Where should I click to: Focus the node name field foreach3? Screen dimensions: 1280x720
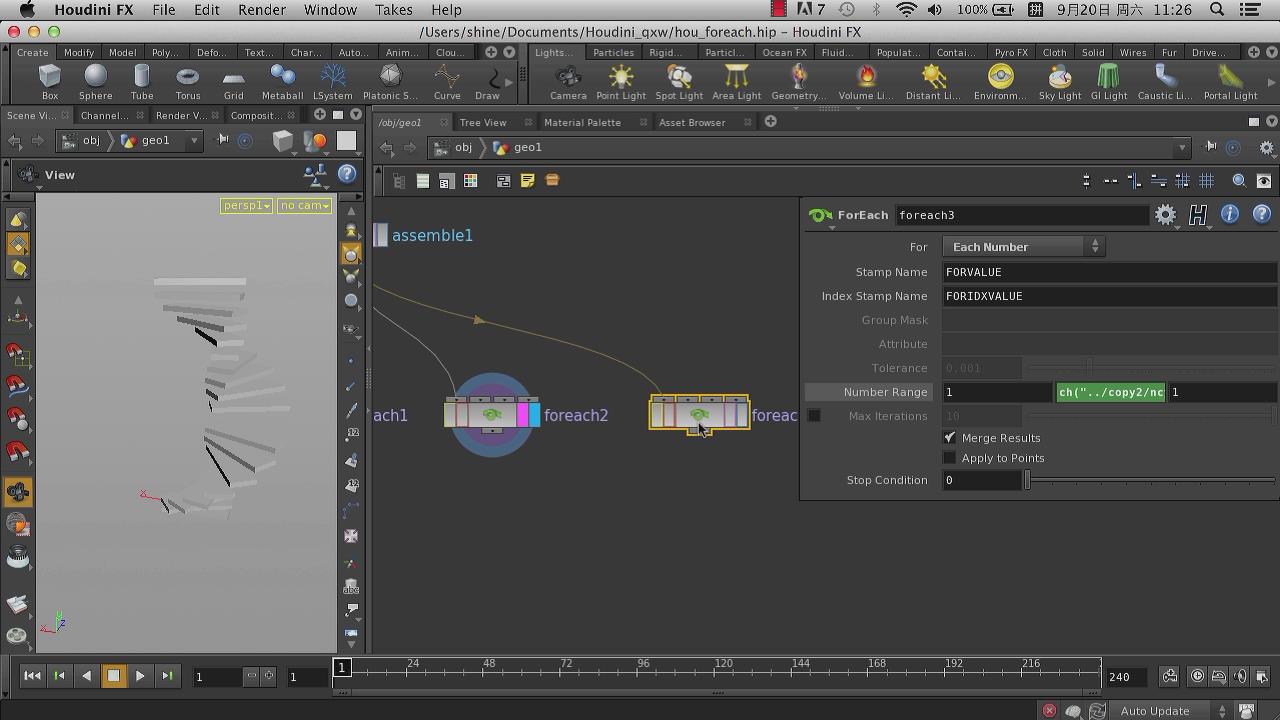(1021, 215)
